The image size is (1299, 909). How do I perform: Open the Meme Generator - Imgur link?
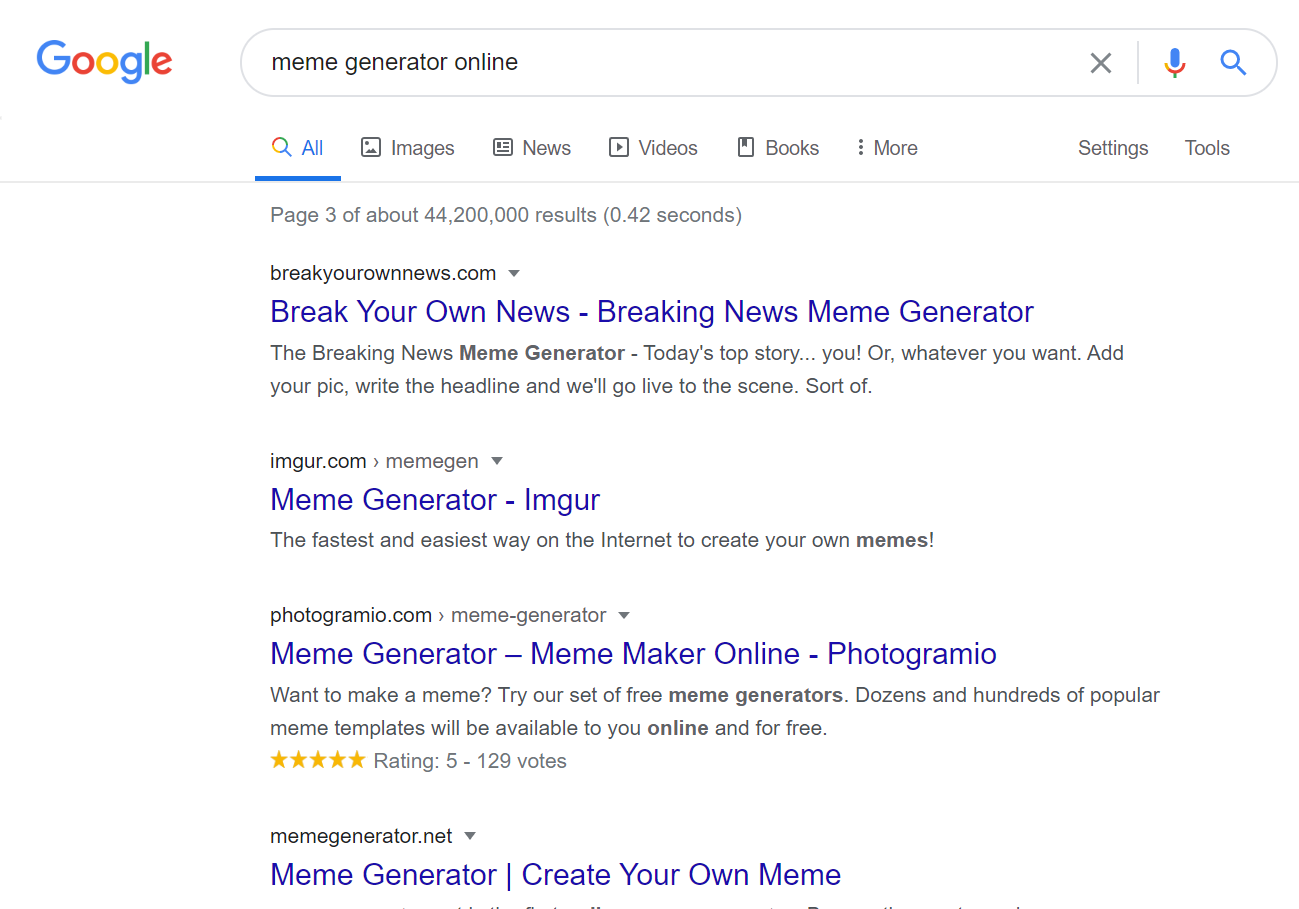[x=435, y=500]
